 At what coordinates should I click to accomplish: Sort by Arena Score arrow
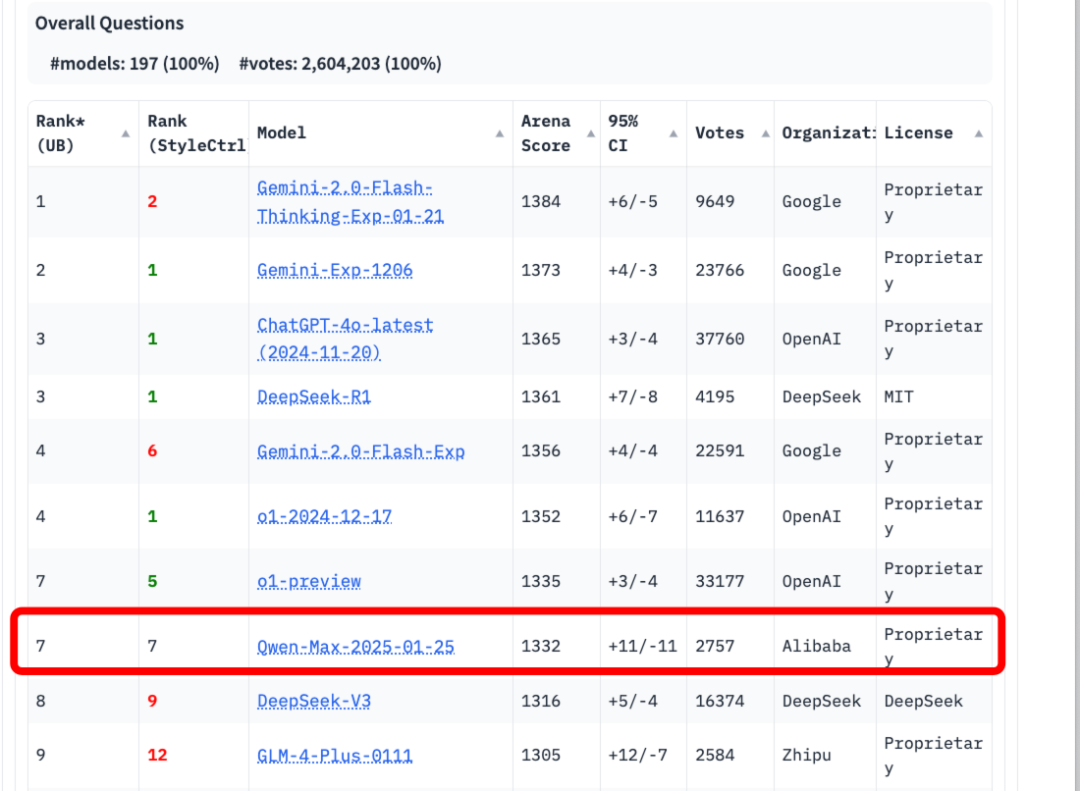pos(590,134)
